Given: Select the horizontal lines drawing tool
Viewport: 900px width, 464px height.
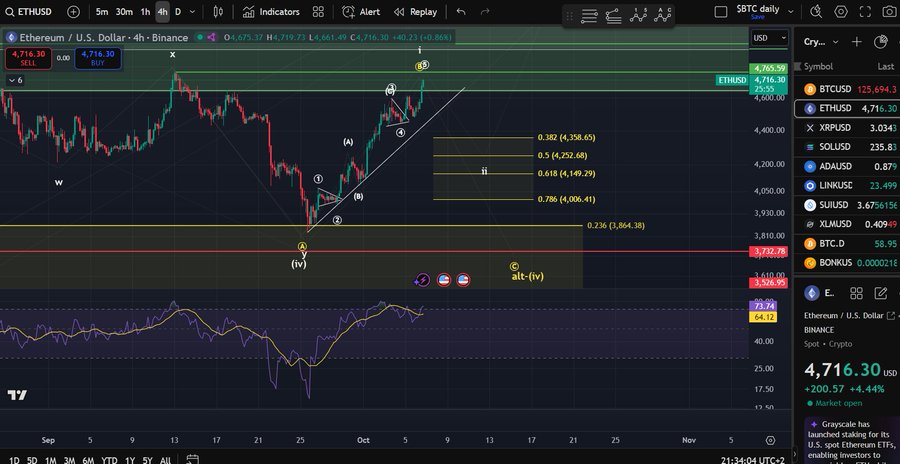Looking at the screenshot, I should pos(589,16).
